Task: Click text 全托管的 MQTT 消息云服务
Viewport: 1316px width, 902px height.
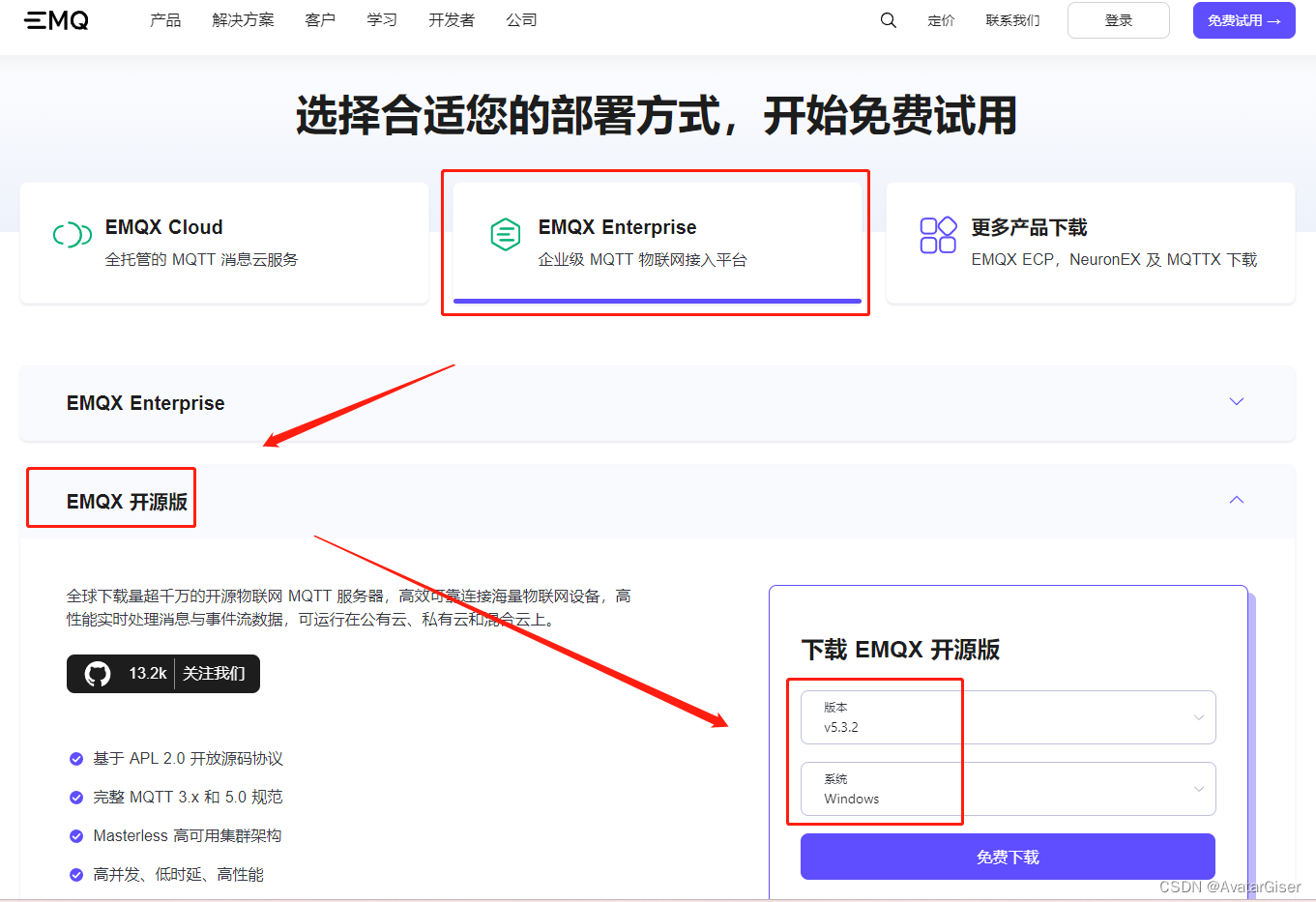Action: pos(201,260)
